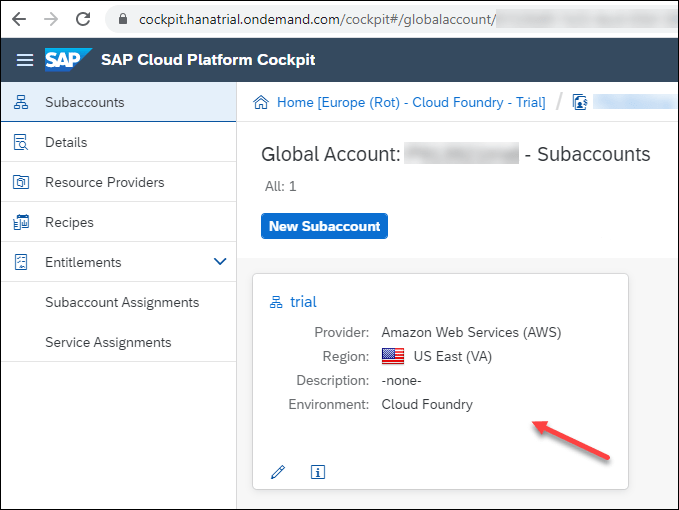679x510 pixels.
Task: Click the global account breadcrumb icon
Action: coord(580,103)
